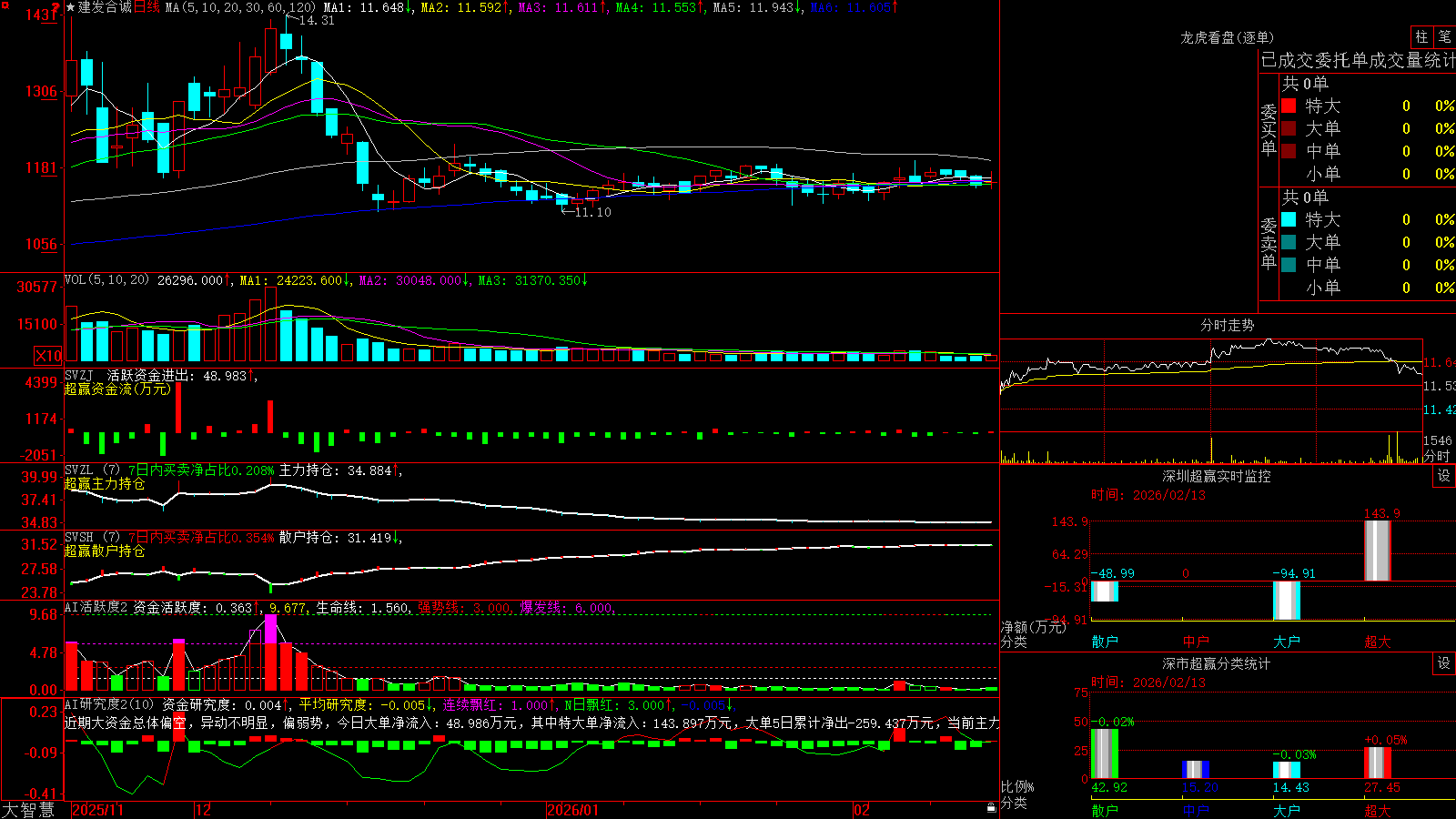Select the 龙虎看盘(逐单) panel title
This screenshot has height=819, width=1456.
1227,37
